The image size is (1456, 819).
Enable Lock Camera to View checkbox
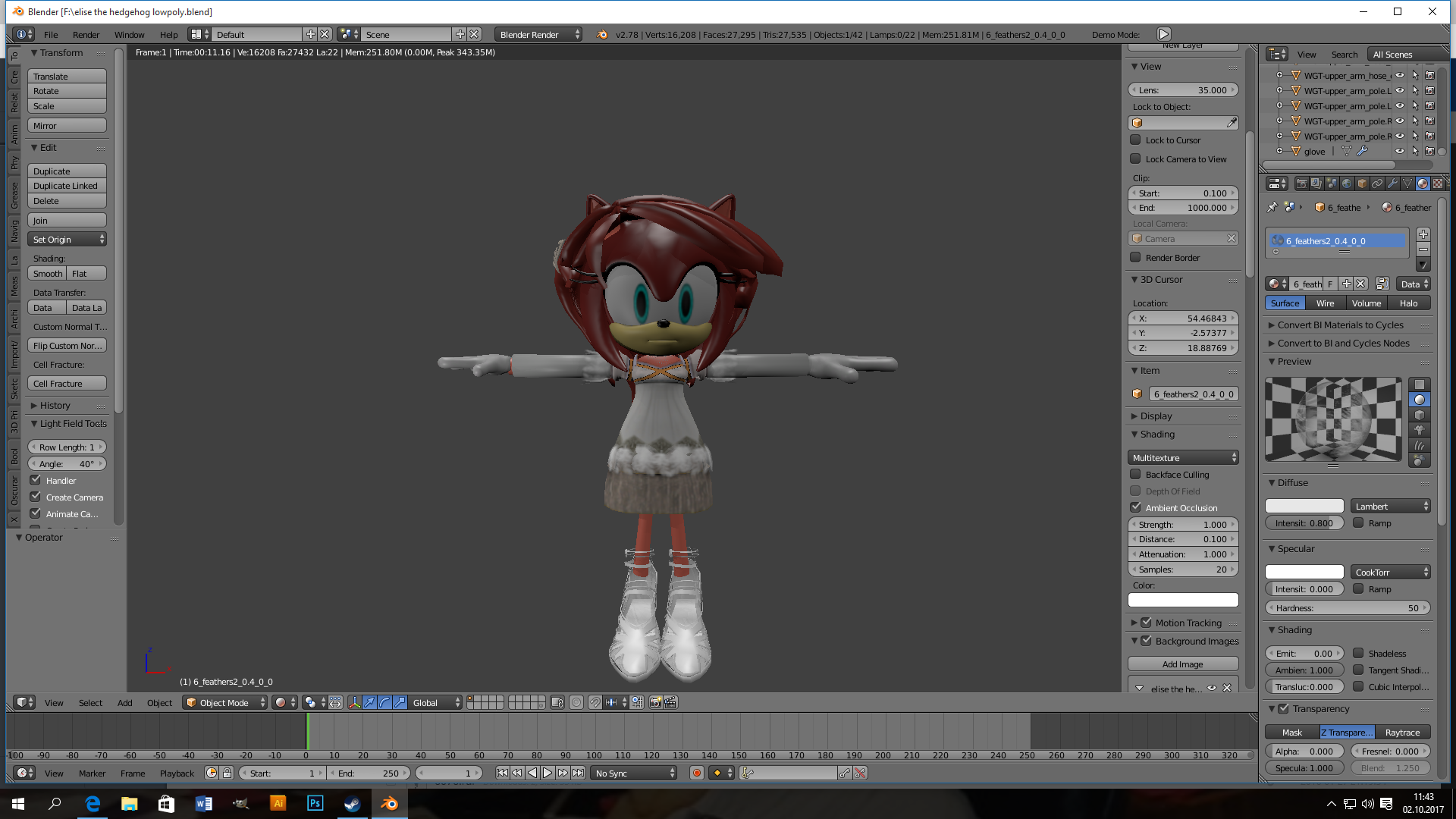point(1135,158)
